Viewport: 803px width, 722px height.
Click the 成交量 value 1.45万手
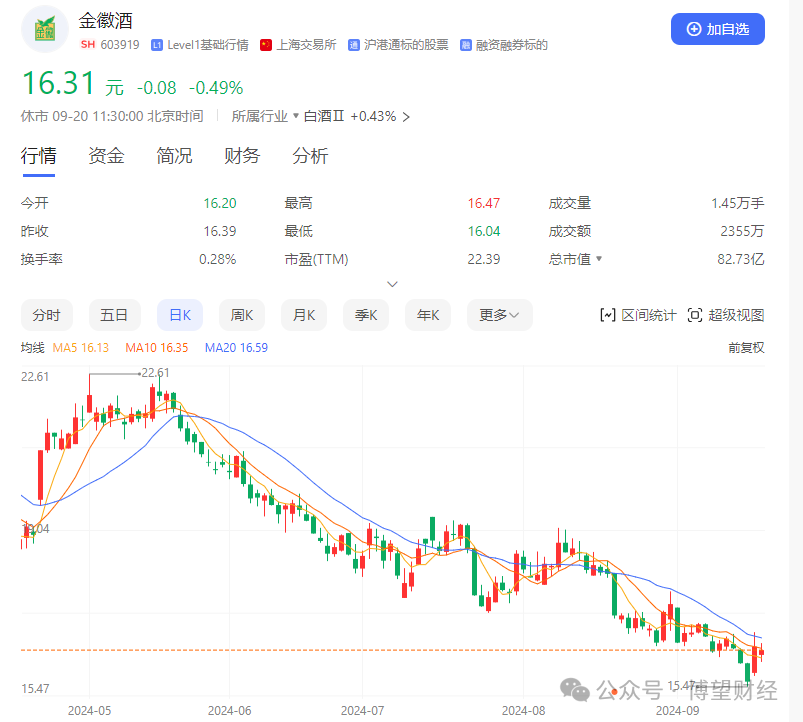[x=737, y=203]
